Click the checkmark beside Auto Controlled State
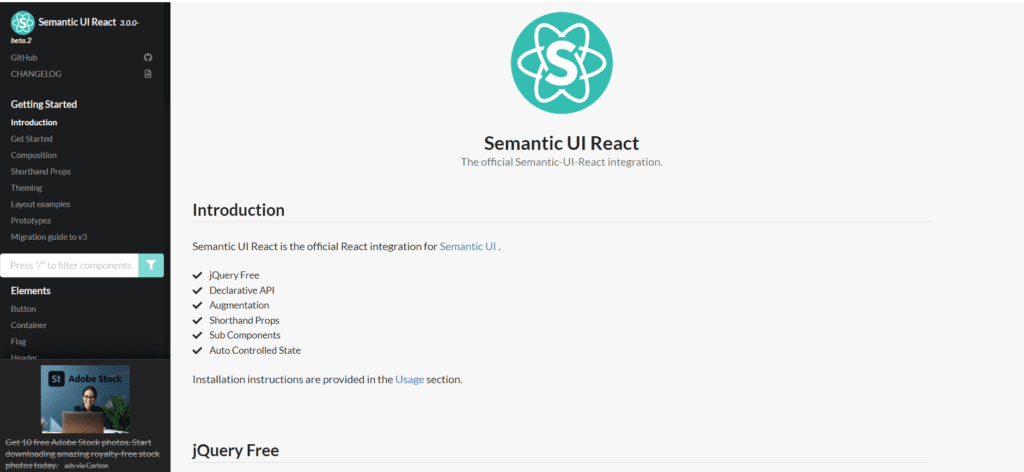Viewport: 1024px width, 472px height. (197, 351)
